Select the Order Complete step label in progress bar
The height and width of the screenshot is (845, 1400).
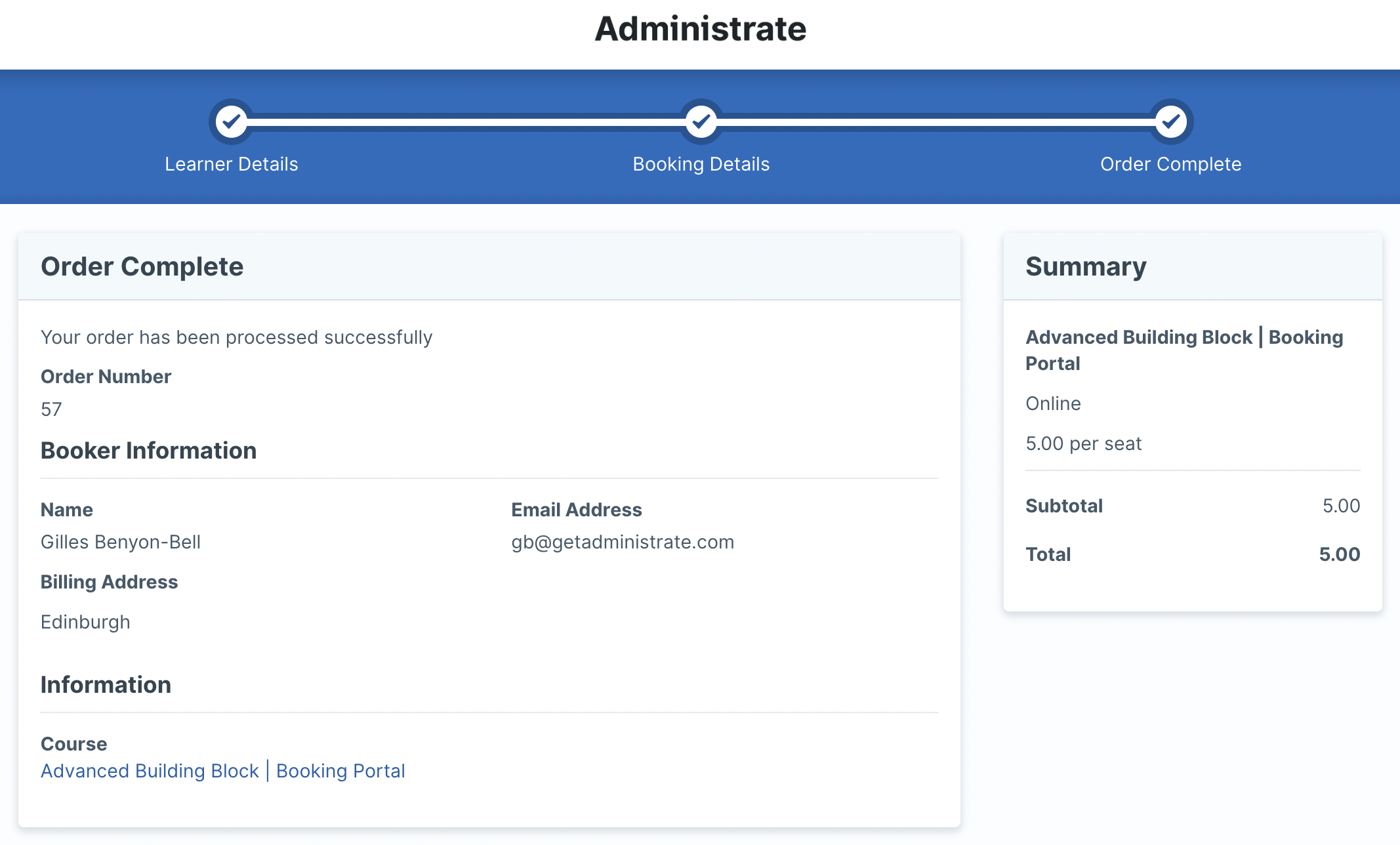point(1171,164)
